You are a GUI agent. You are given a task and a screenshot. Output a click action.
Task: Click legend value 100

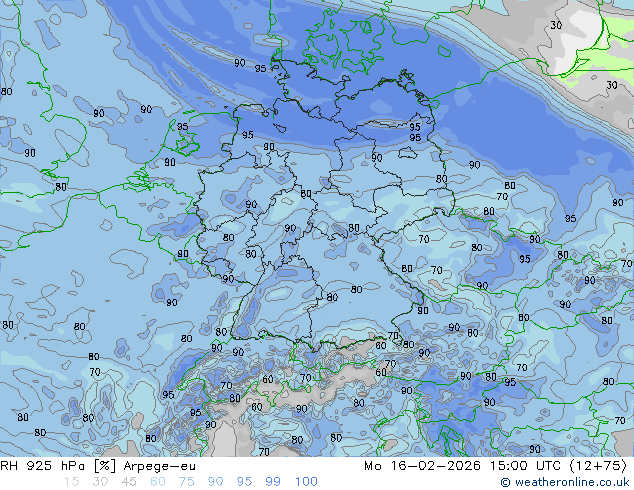pos(306,482)
